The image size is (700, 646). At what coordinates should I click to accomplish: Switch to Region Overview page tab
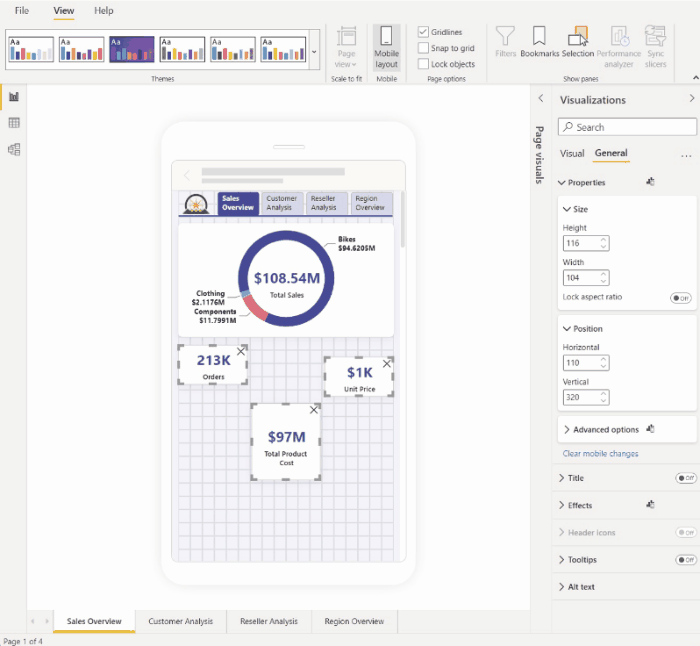pyautogui.click(x=354, y=621)
